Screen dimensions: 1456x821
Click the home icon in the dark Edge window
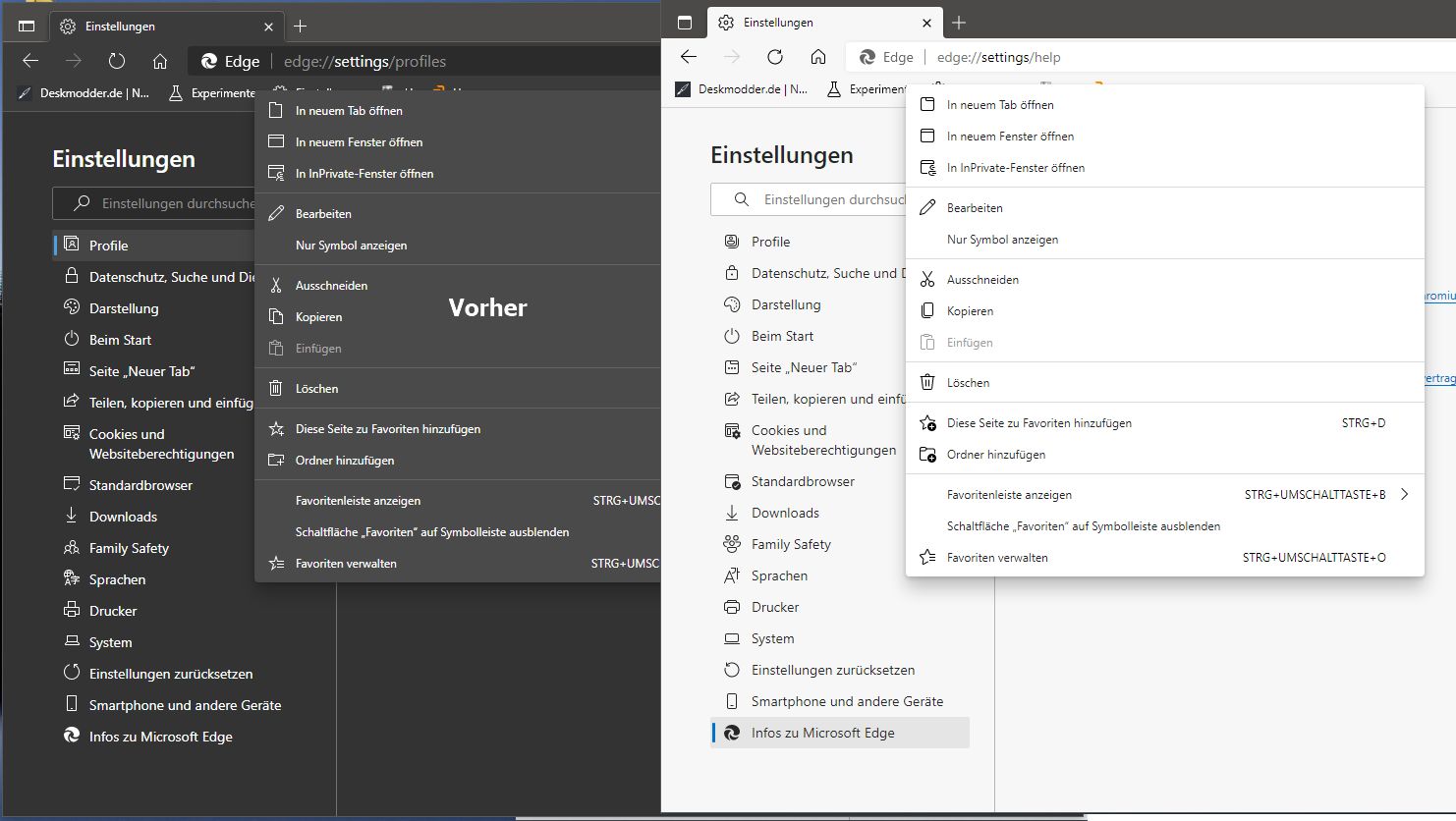pyautogui.click(x=160, y=61)
